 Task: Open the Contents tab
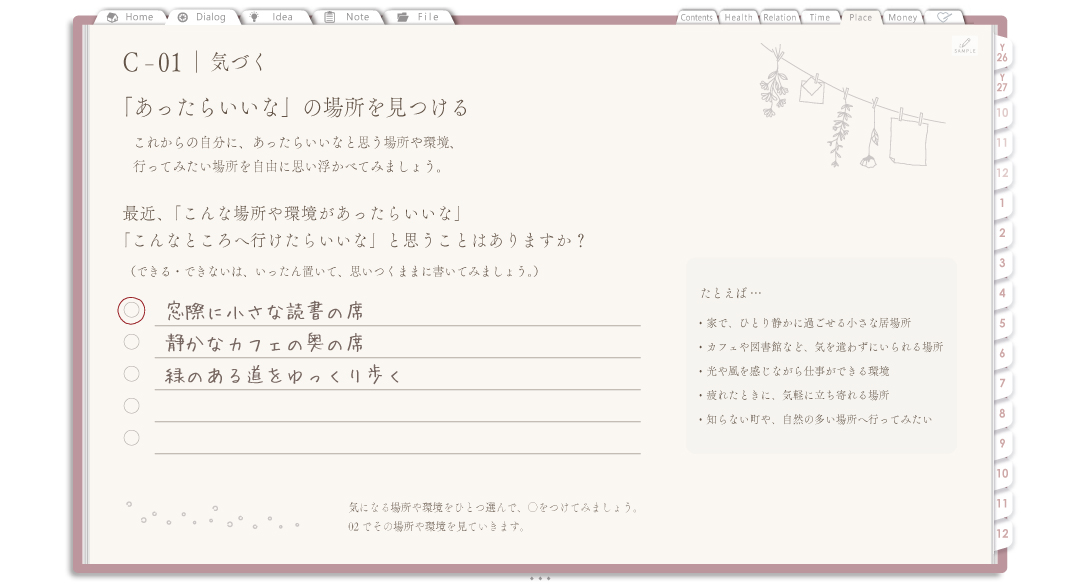point(696,17)
